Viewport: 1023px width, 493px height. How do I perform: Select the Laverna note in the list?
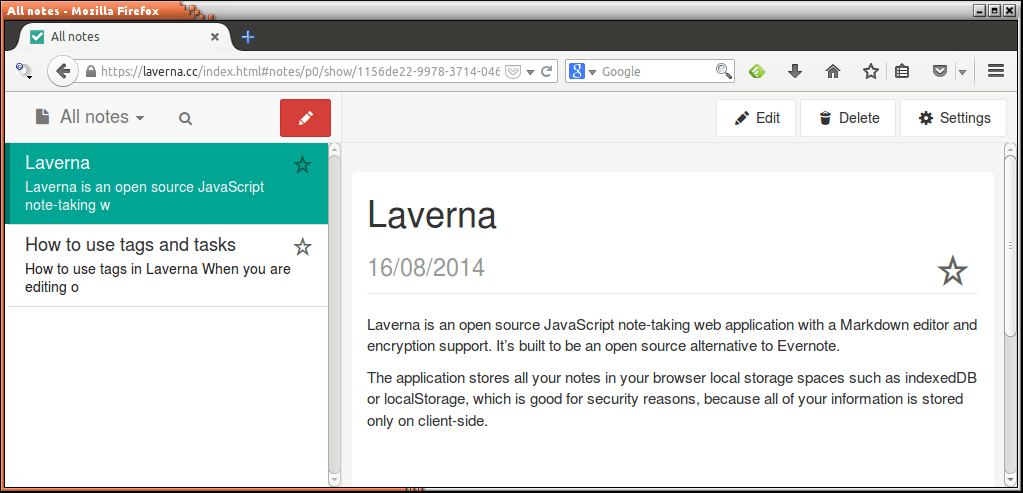pyautogui.click(x=166, y=183)
